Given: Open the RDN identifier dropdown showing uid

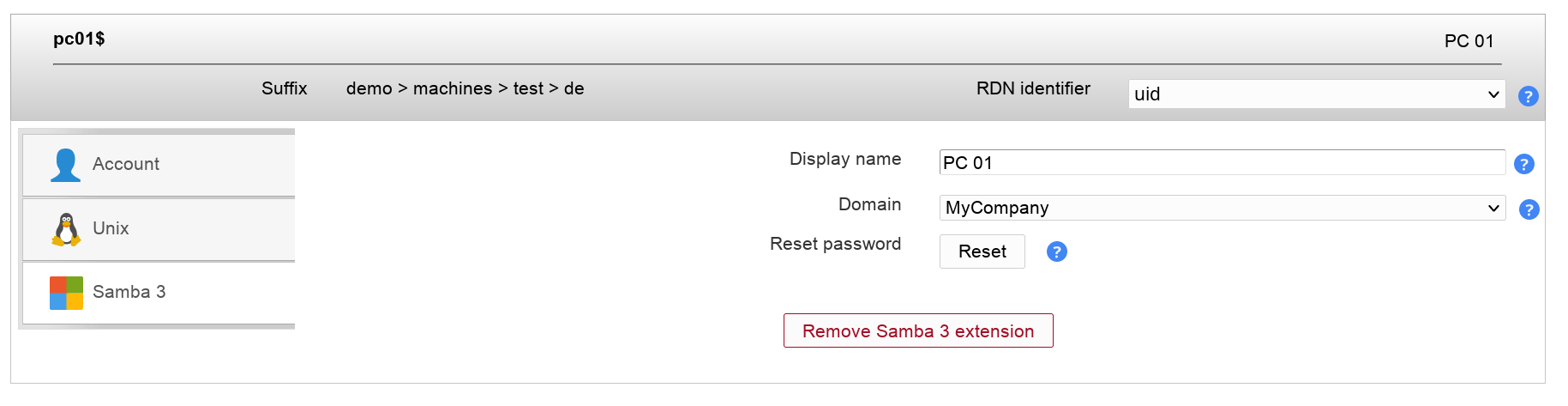Looking at the screenshot, I should pos(1316,94).
